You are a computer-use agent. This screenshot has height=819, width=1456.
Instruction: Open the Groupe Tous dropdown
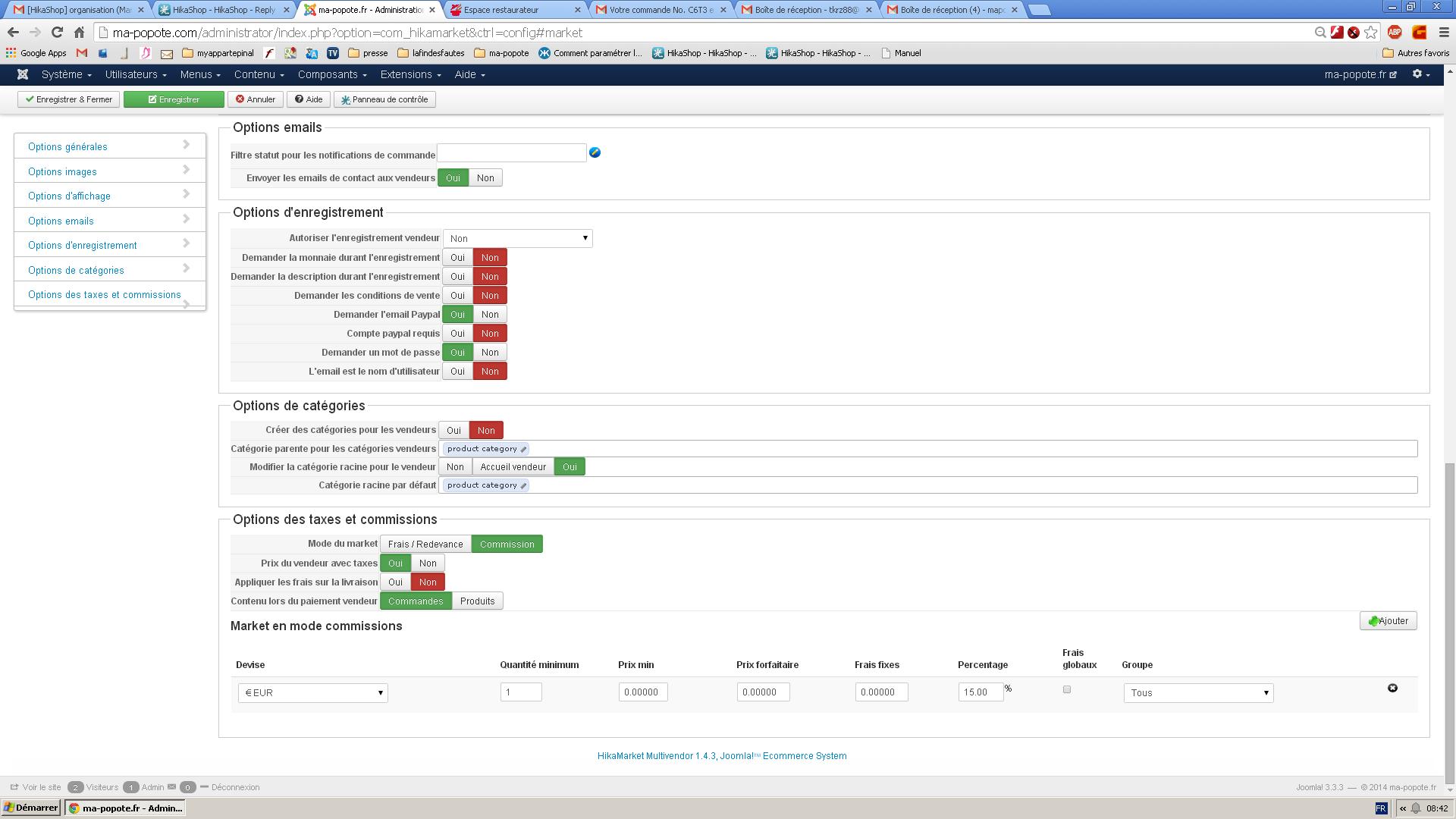[x=1198, y=692]
